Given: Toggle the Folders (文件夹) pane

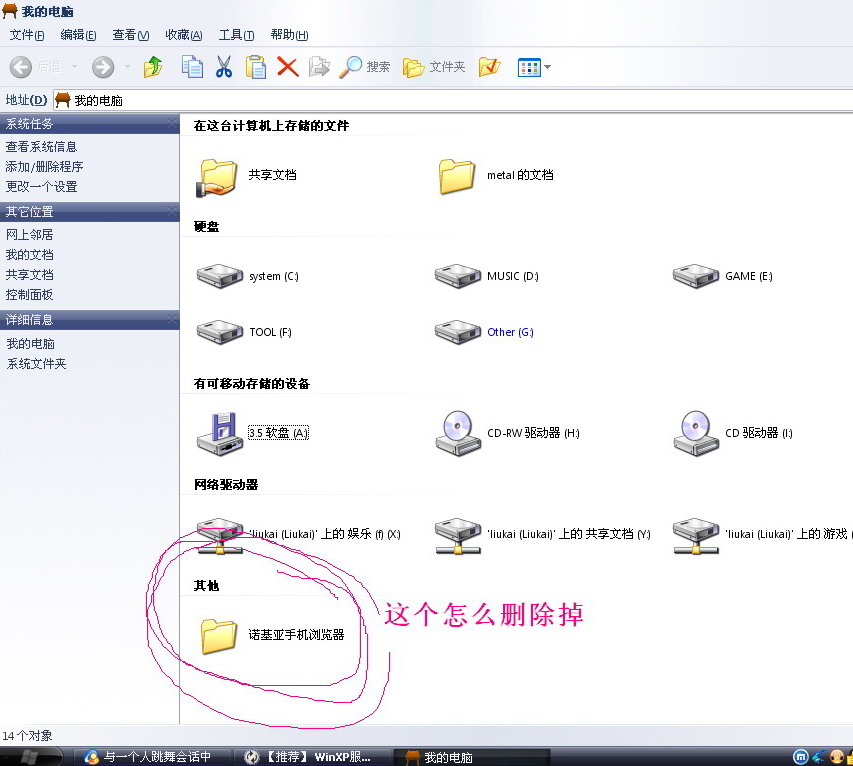Looking at the screenshot, I should coord(434,67).
